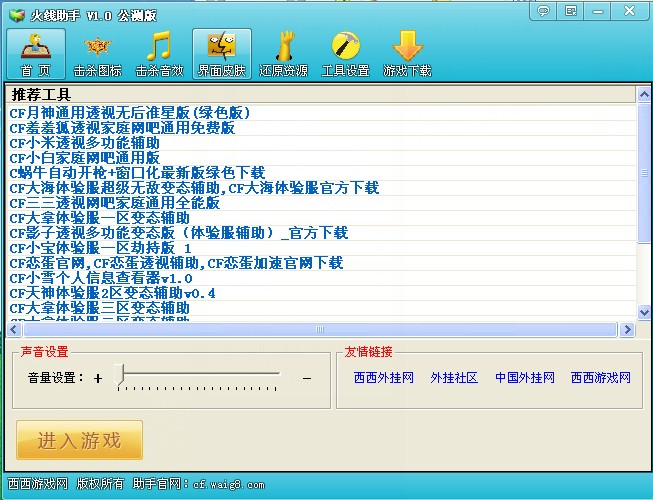
Task: Open the 西西外挂网 link
Action: point(383,378)
